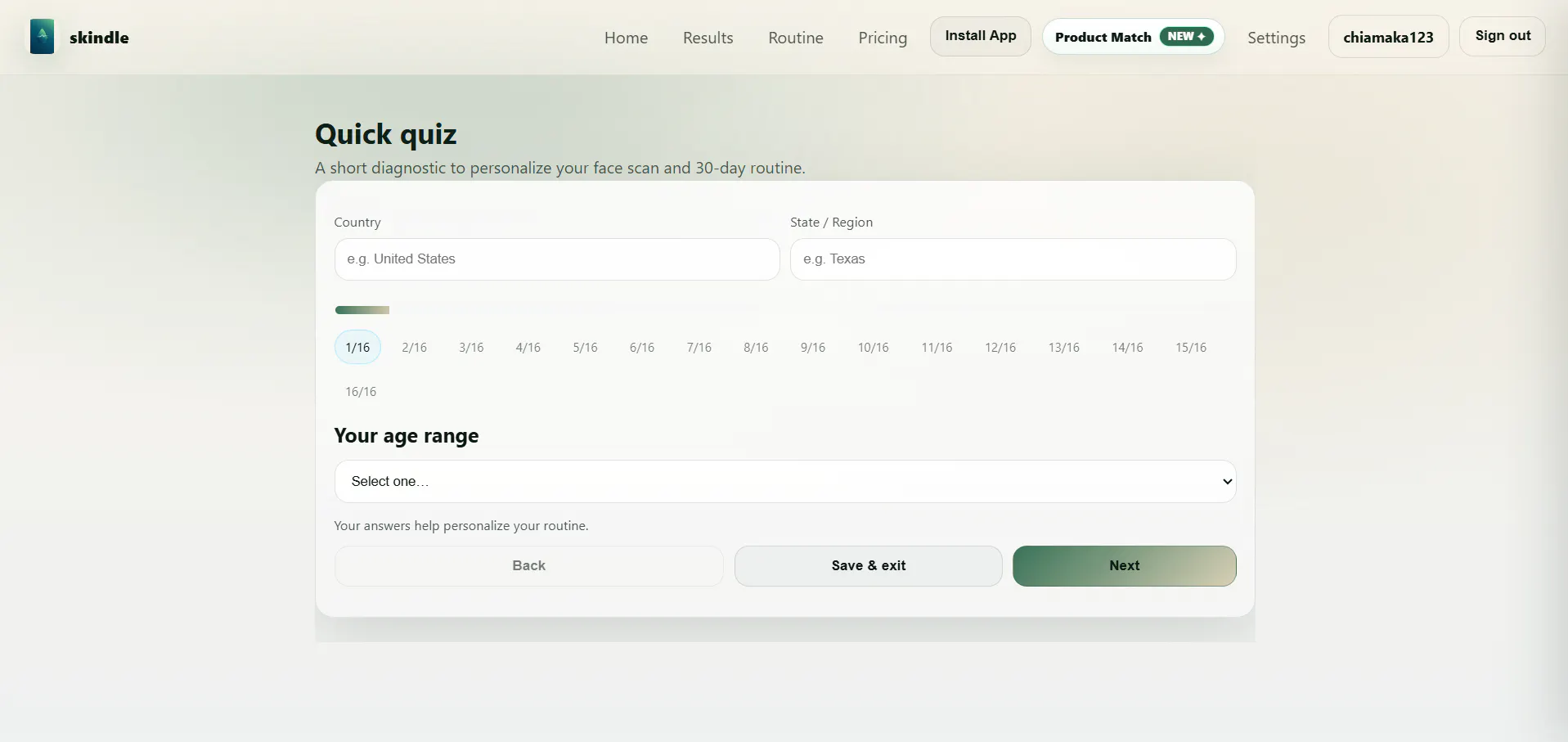Jump to quiz step 15/16
Image resolution: width=1568 pixels, height=742 pixels.
(x=1191, y=348)
